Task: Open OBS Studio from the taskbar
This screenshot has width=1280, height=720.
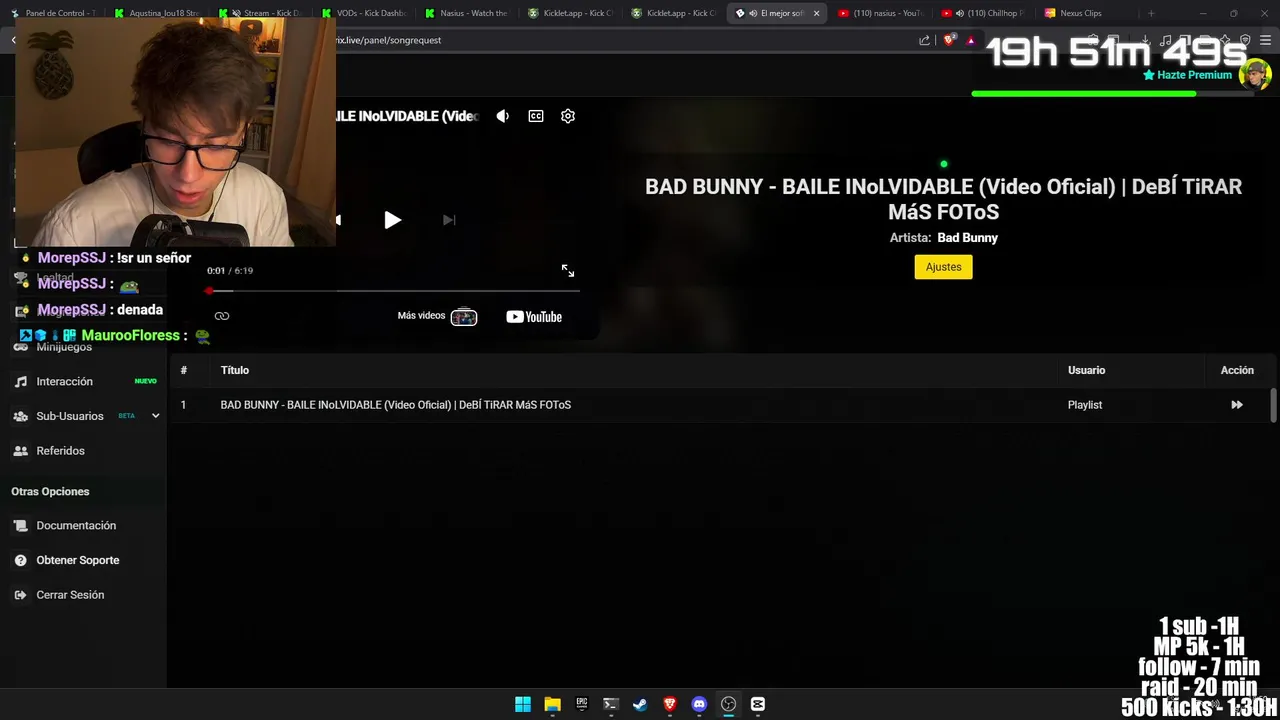Action: (729, 704)
